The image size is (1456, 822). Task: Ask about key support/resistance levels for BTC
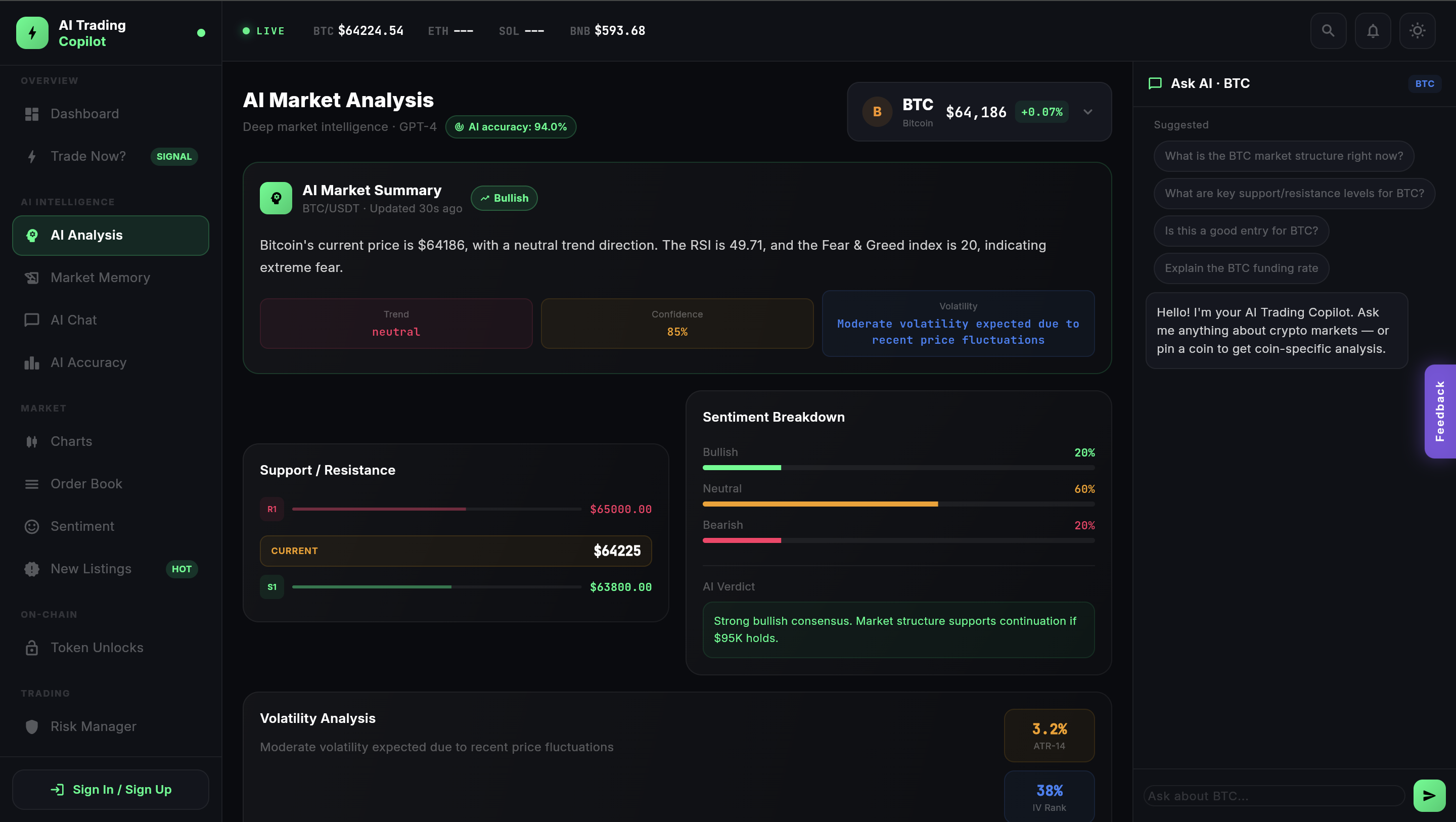1294,193
